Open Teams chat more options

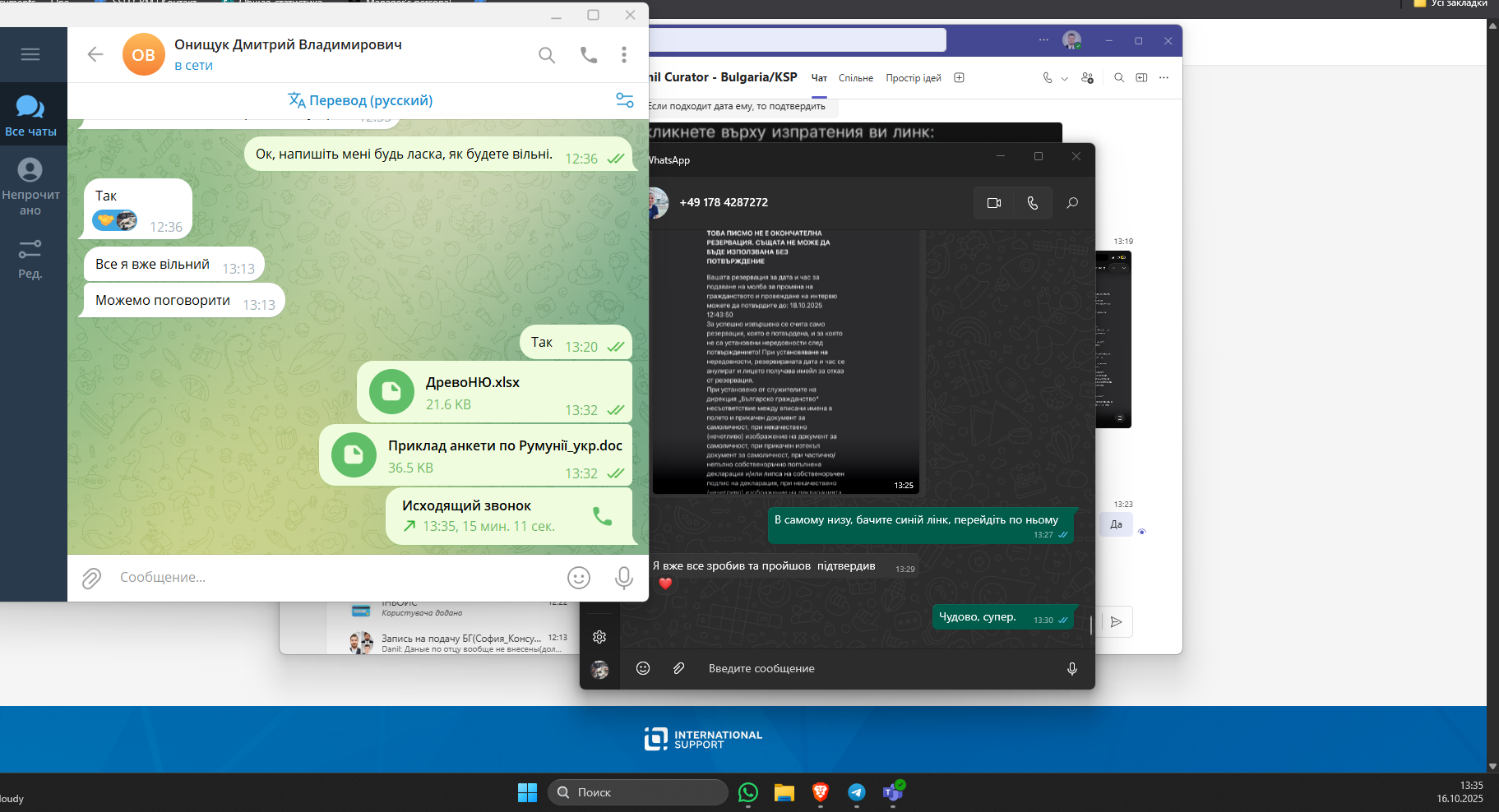point(1164,78)
